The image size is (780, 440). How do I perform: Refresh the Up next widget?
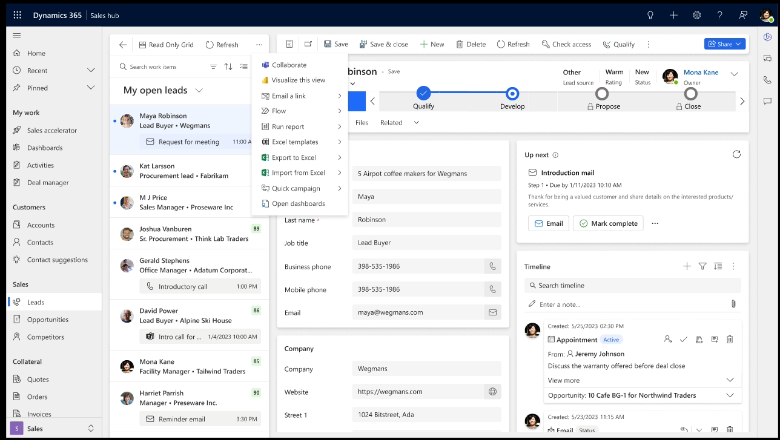point(736,155)
